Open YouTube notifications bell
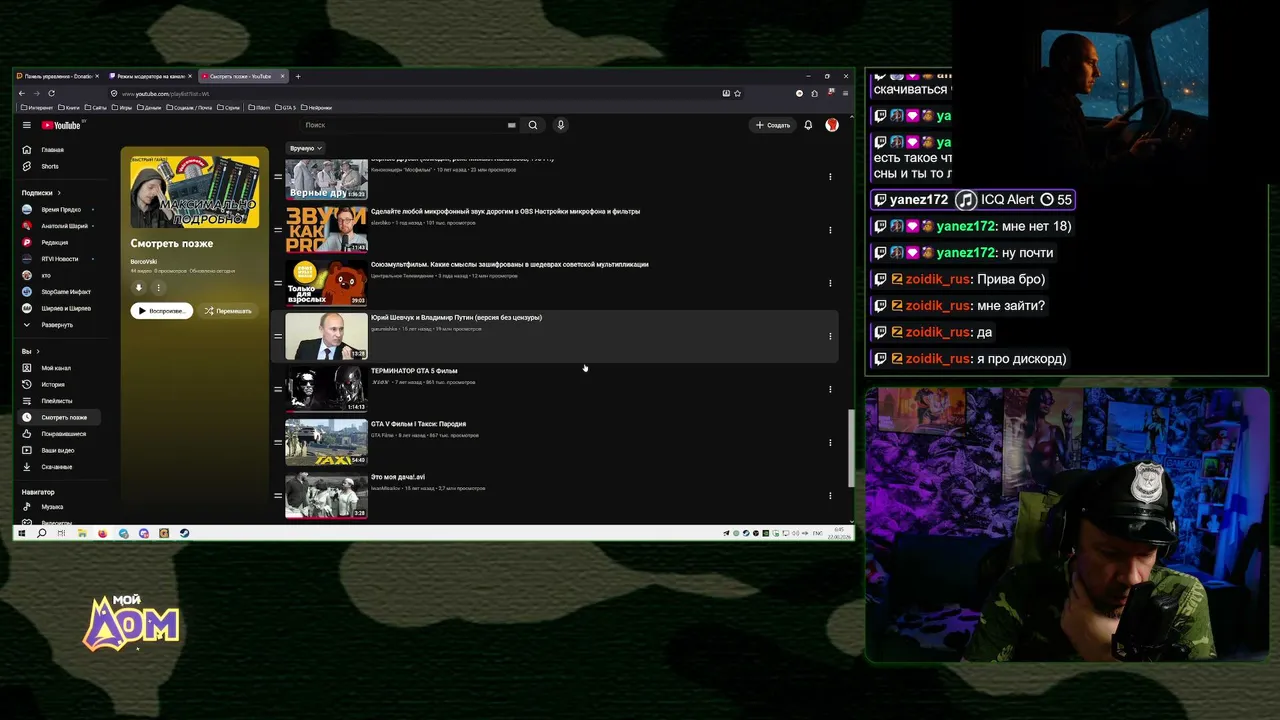This screenshot has height=720, width=1280. click(x=808, y=125)
